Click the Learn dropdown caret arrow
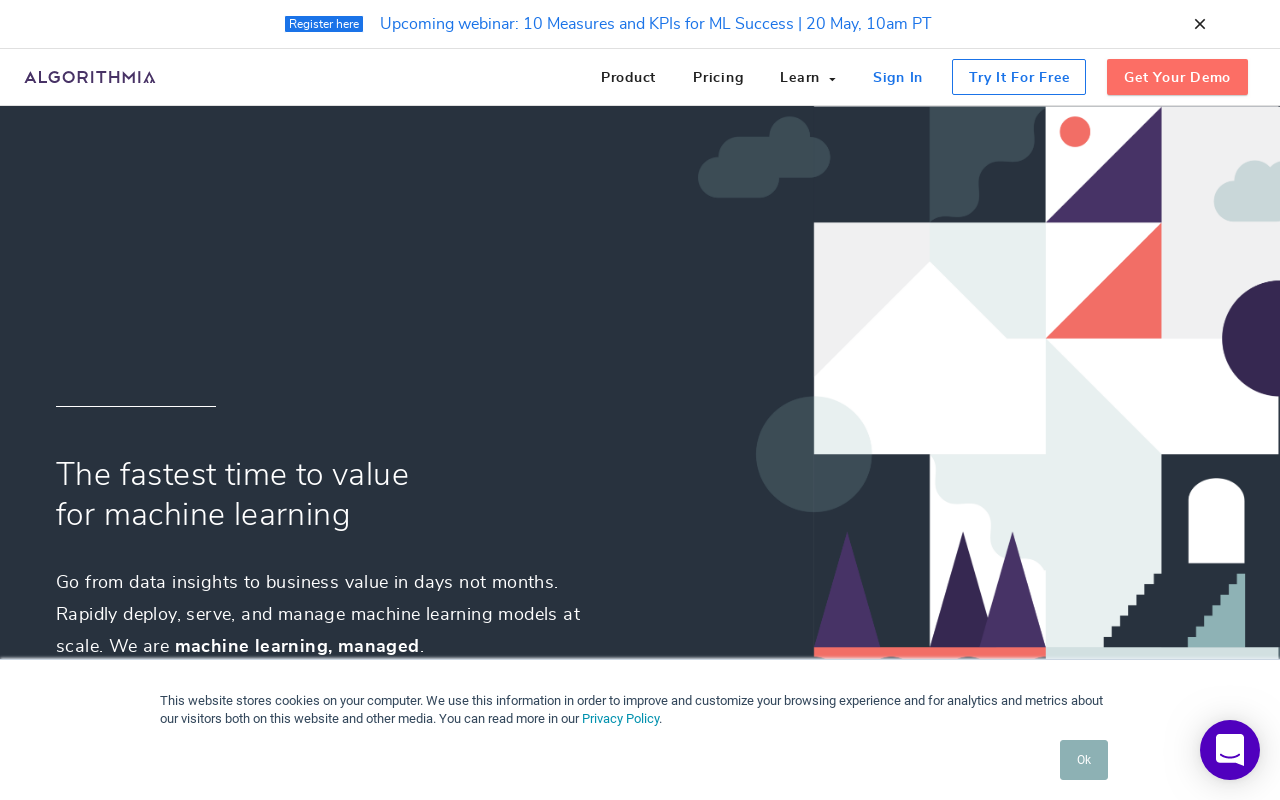The height and width of the screenshot is (800, 1280). (x=832, y=79)
